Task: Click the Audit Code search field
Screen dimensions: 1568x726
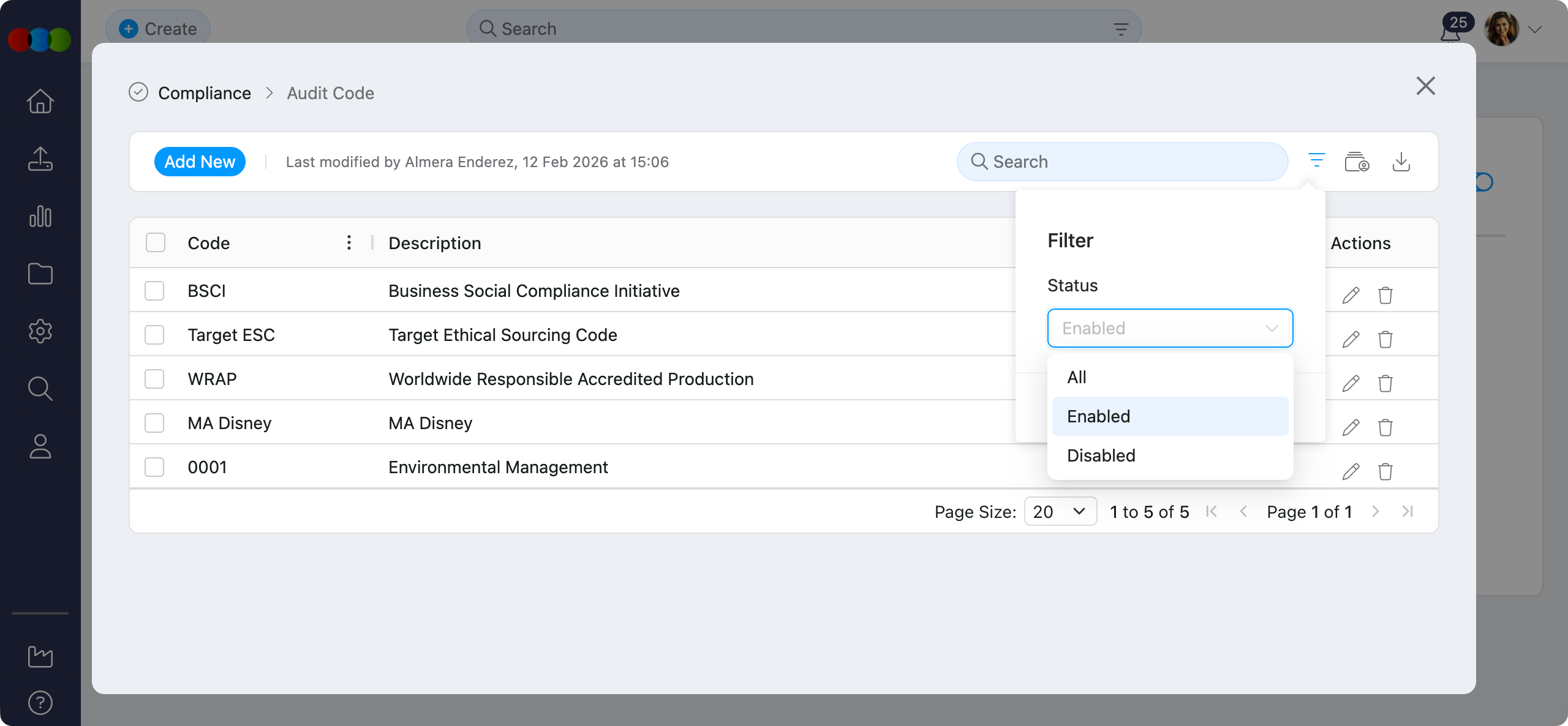Action: coord(1122,162)
